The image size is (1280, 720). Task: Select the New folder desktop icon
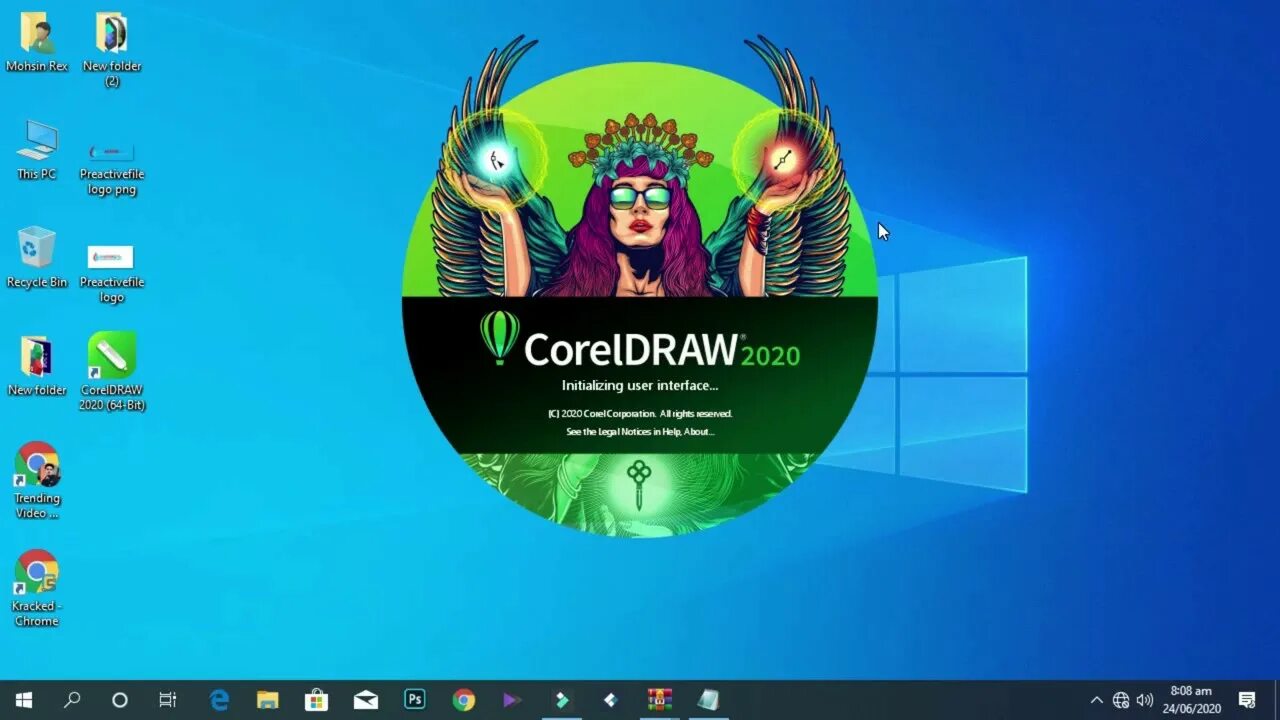point(37,366)
